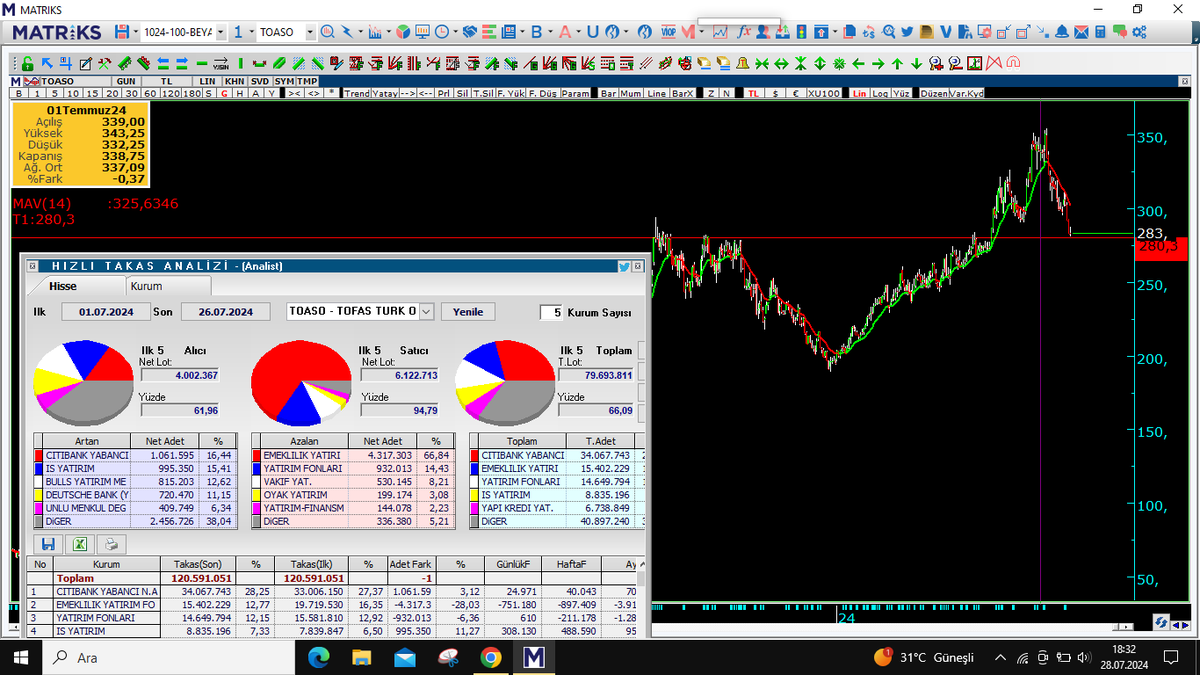The image size is (1200, 675).
Task: Open File Explorer from the taskbar
Action: click(362, 657)
